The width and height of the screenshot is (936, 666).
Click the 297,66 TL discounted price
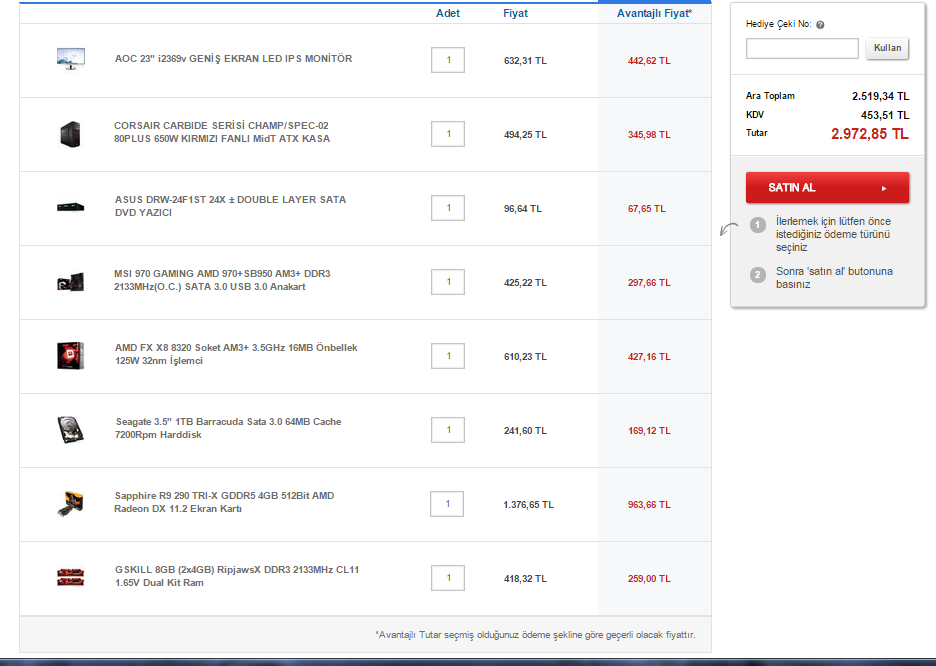pos(649,283)
